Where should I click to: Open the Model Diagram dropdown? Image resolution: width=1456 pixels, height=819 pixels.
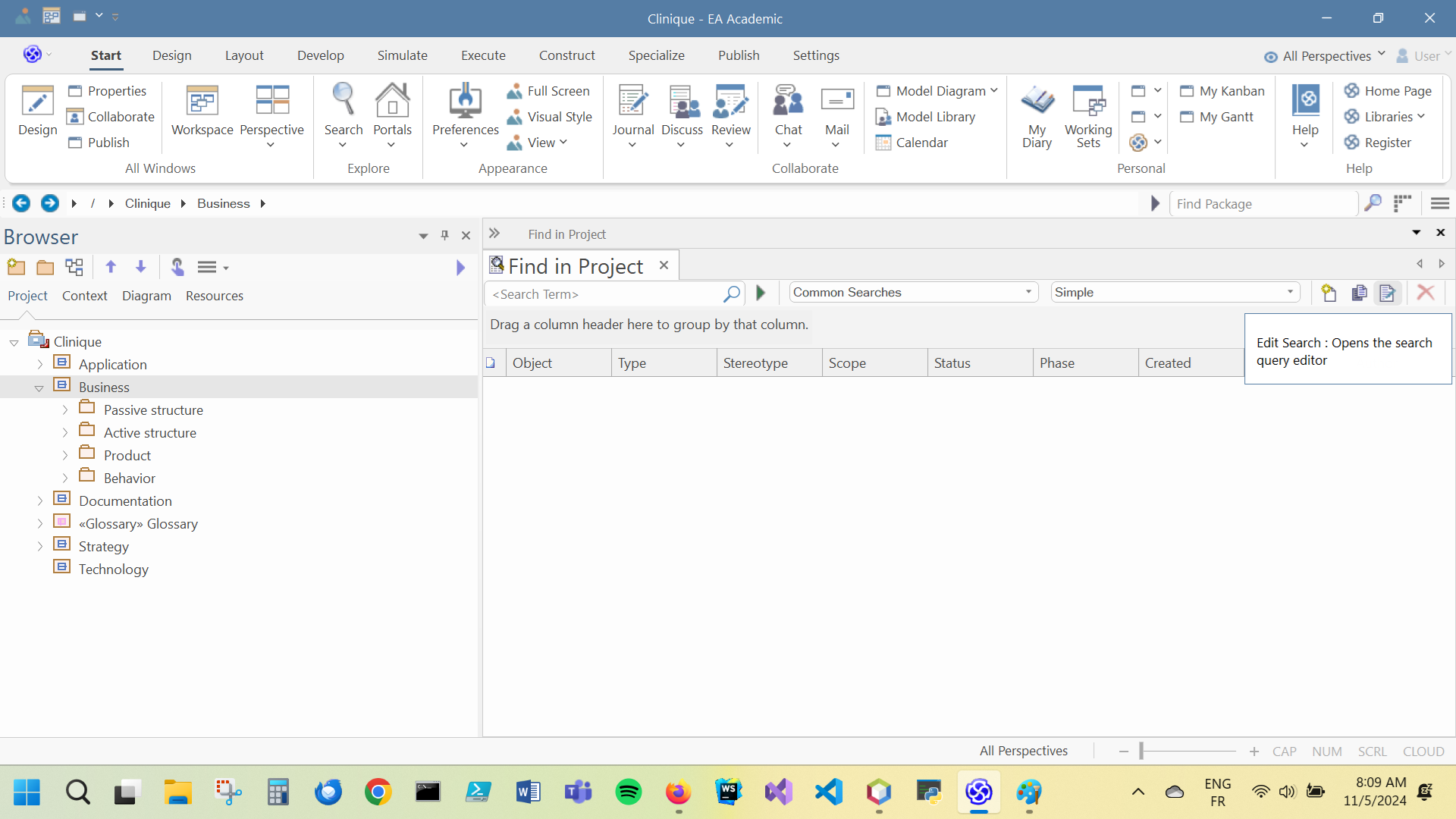point(937,91)
